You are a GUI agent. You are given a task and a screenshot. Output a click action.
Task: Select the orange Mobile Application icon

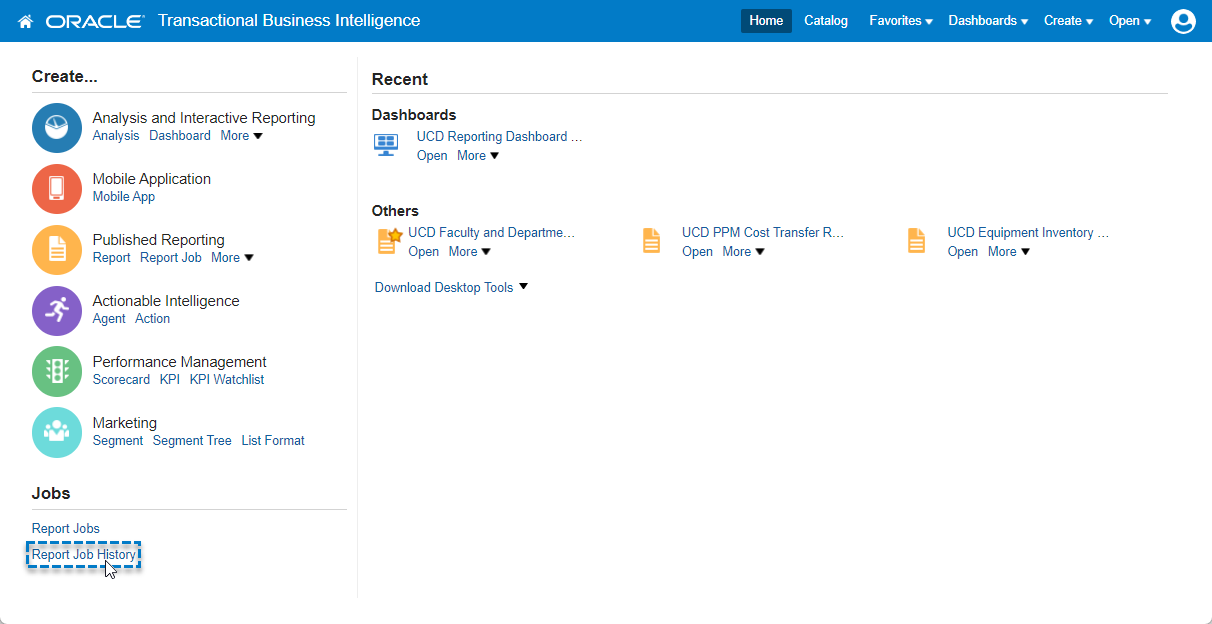pyautogui.click(x=57, y=189)
